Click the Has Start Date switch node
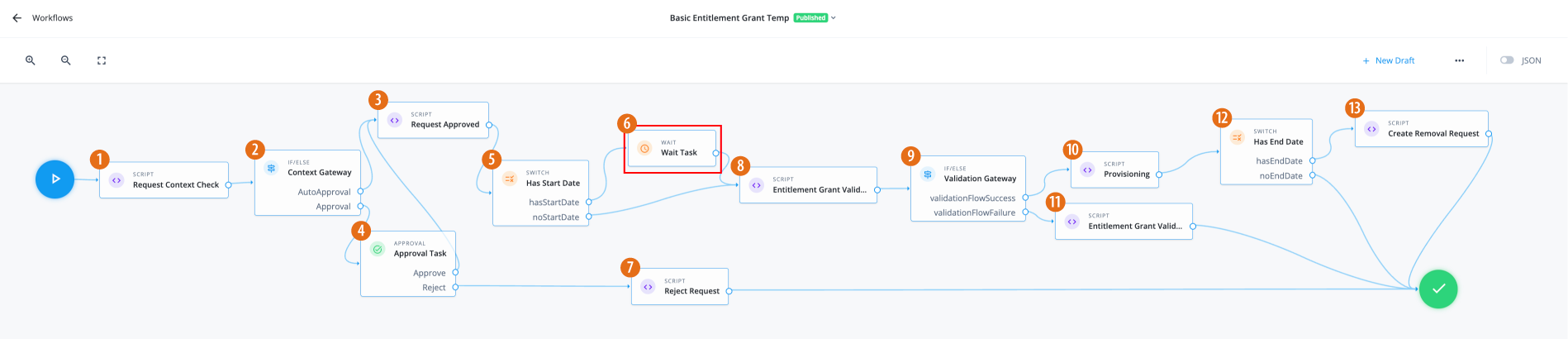 (553, 183)
